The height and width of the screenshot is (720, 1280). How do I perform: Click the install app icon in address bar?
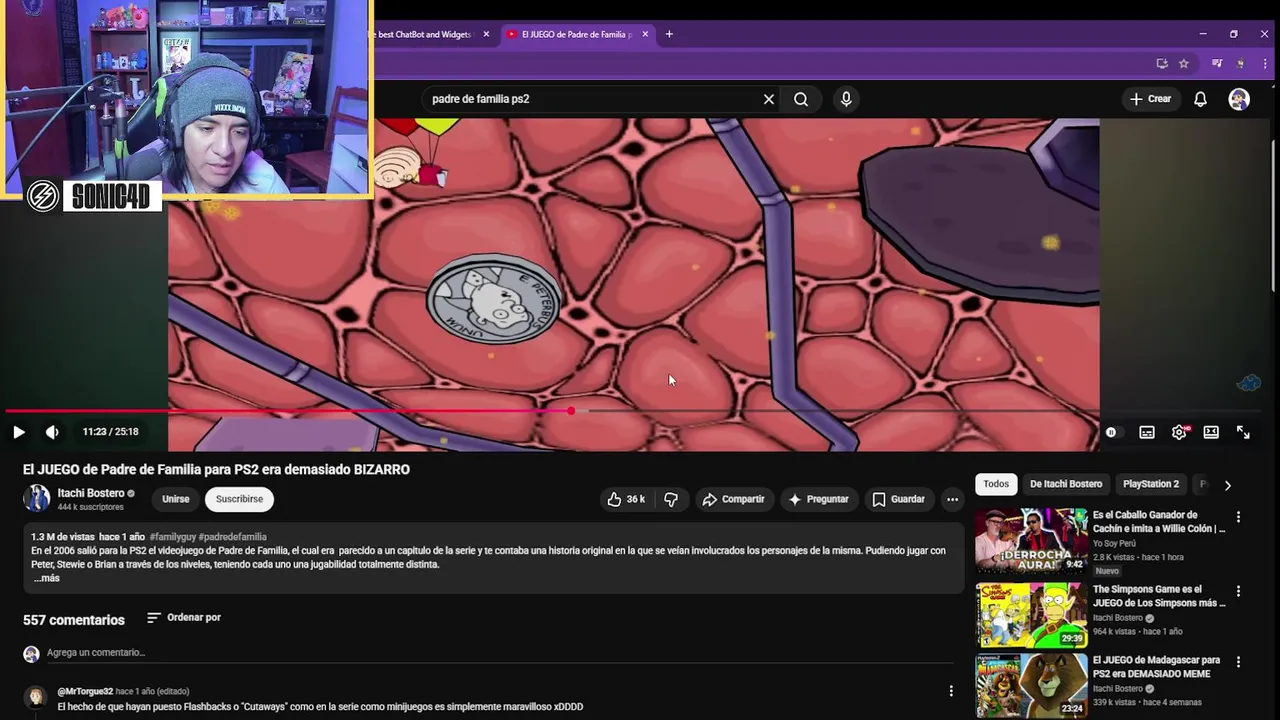pyautogui.click(x=1161, y=63)
